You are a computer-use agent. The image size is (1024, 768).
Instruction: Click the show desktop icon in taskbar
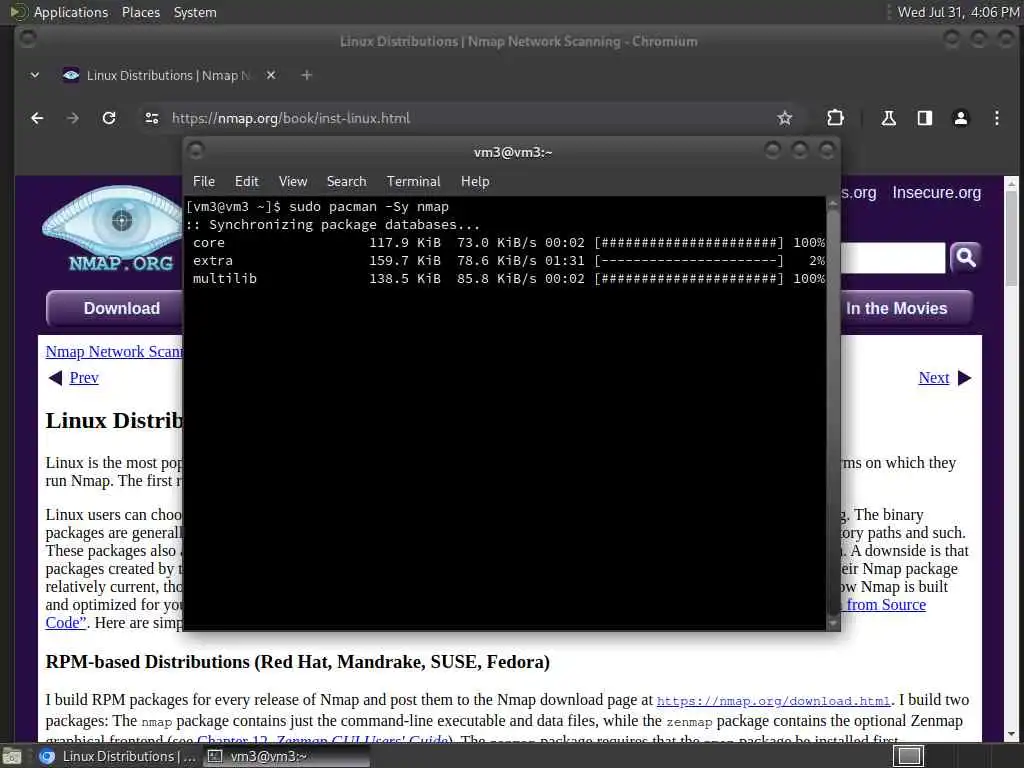click(11, 757)
